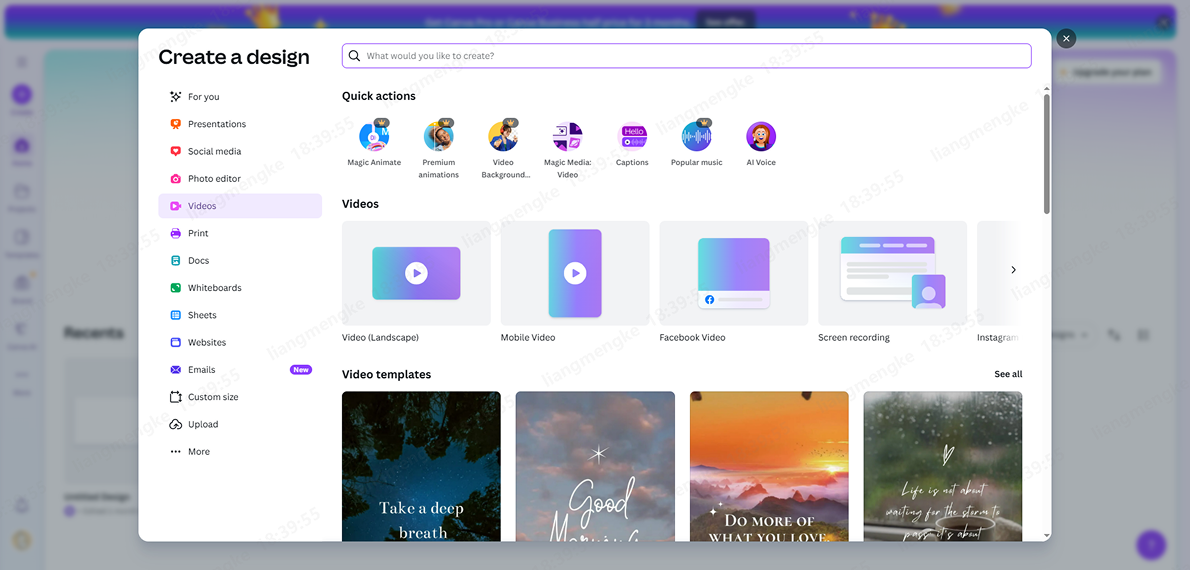1190x570 pixels.
Task: Open the Take a deep breath template
Action: [421, 466]
